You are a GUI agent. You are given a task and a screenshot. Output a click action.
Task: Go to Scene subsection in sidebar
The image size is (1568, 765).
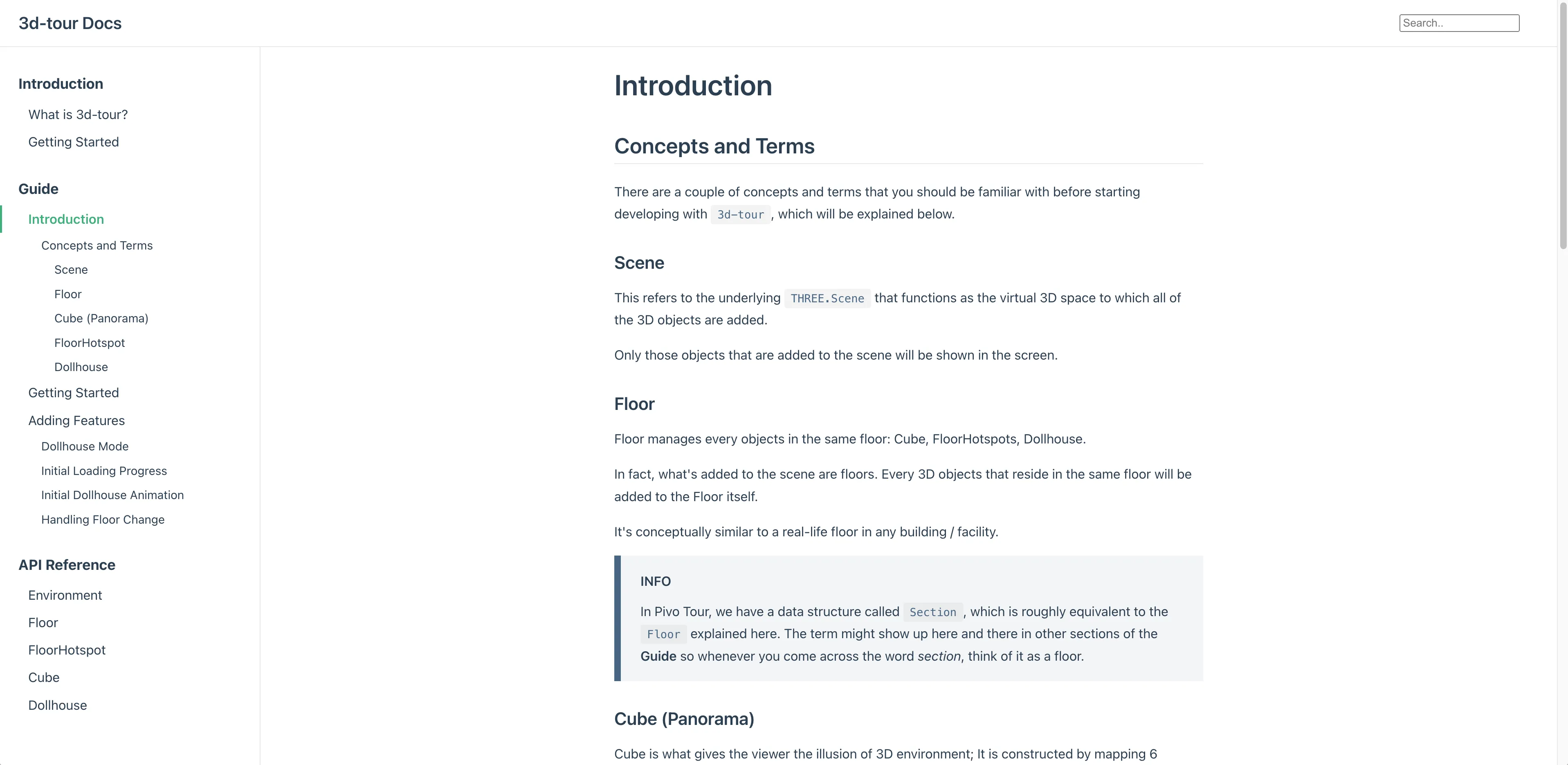[x=71, y=270]
